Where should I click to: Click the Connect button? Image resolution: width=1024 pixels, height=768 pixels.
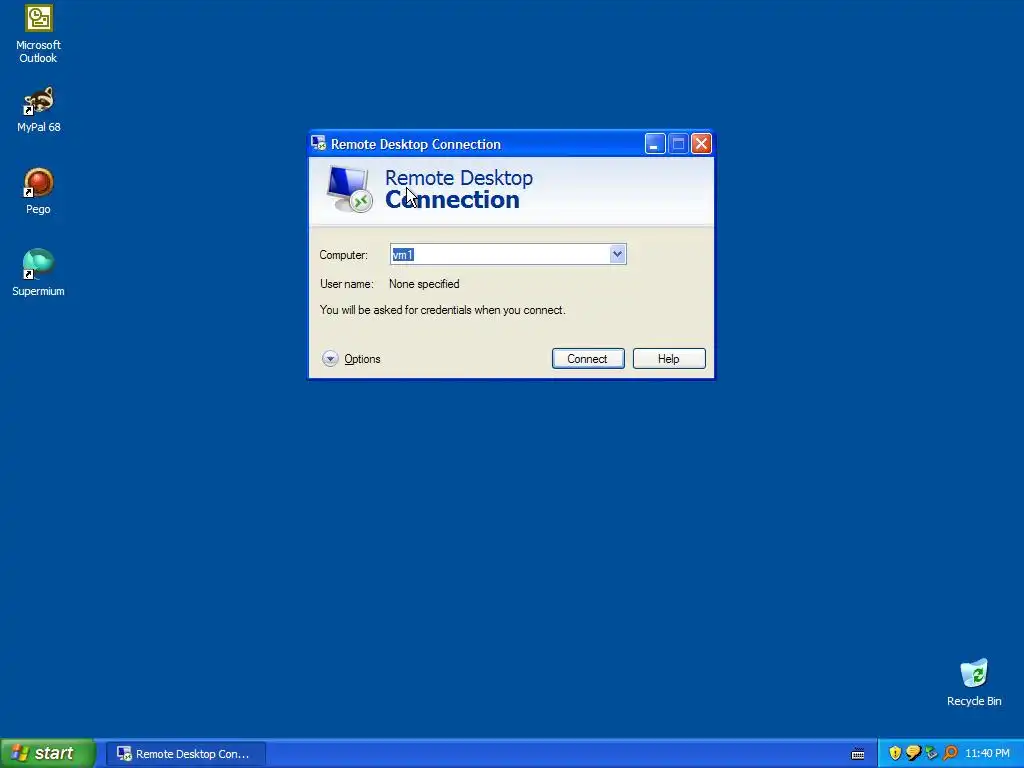coord(588,359)
